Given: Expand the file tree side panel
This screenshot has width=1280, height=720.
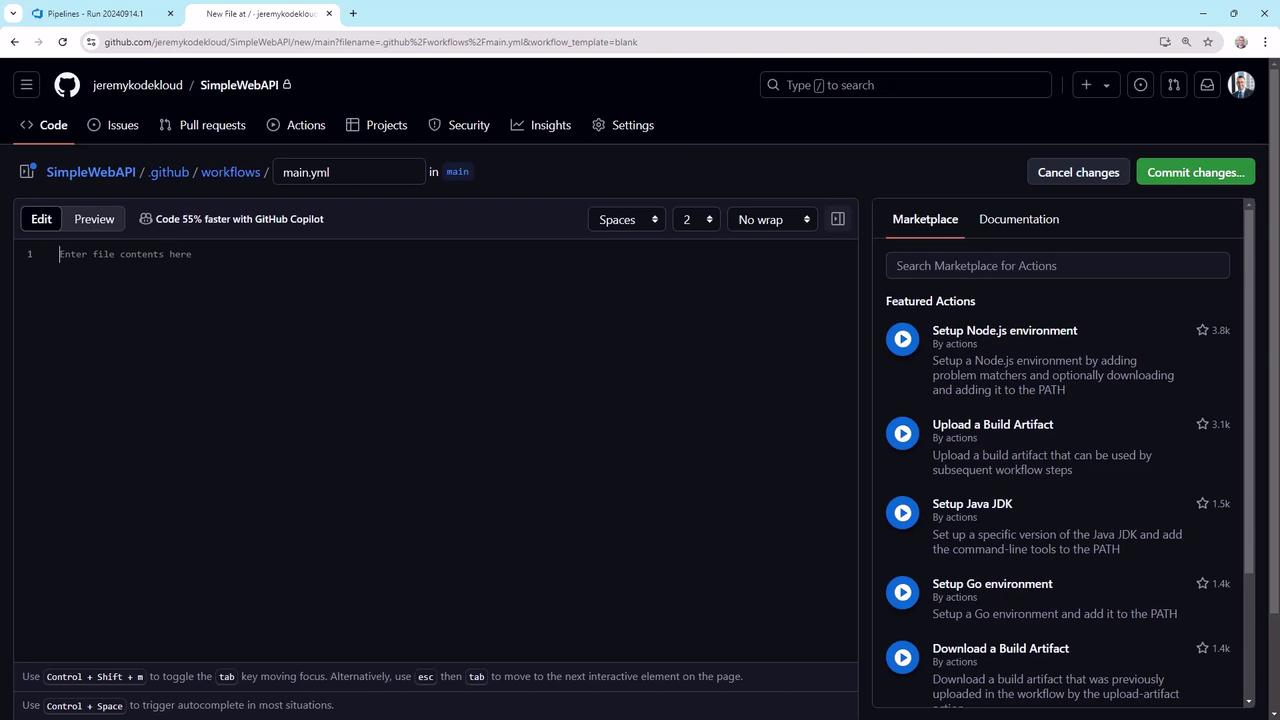Looking at the screenshot, I should tap(27, 172).
